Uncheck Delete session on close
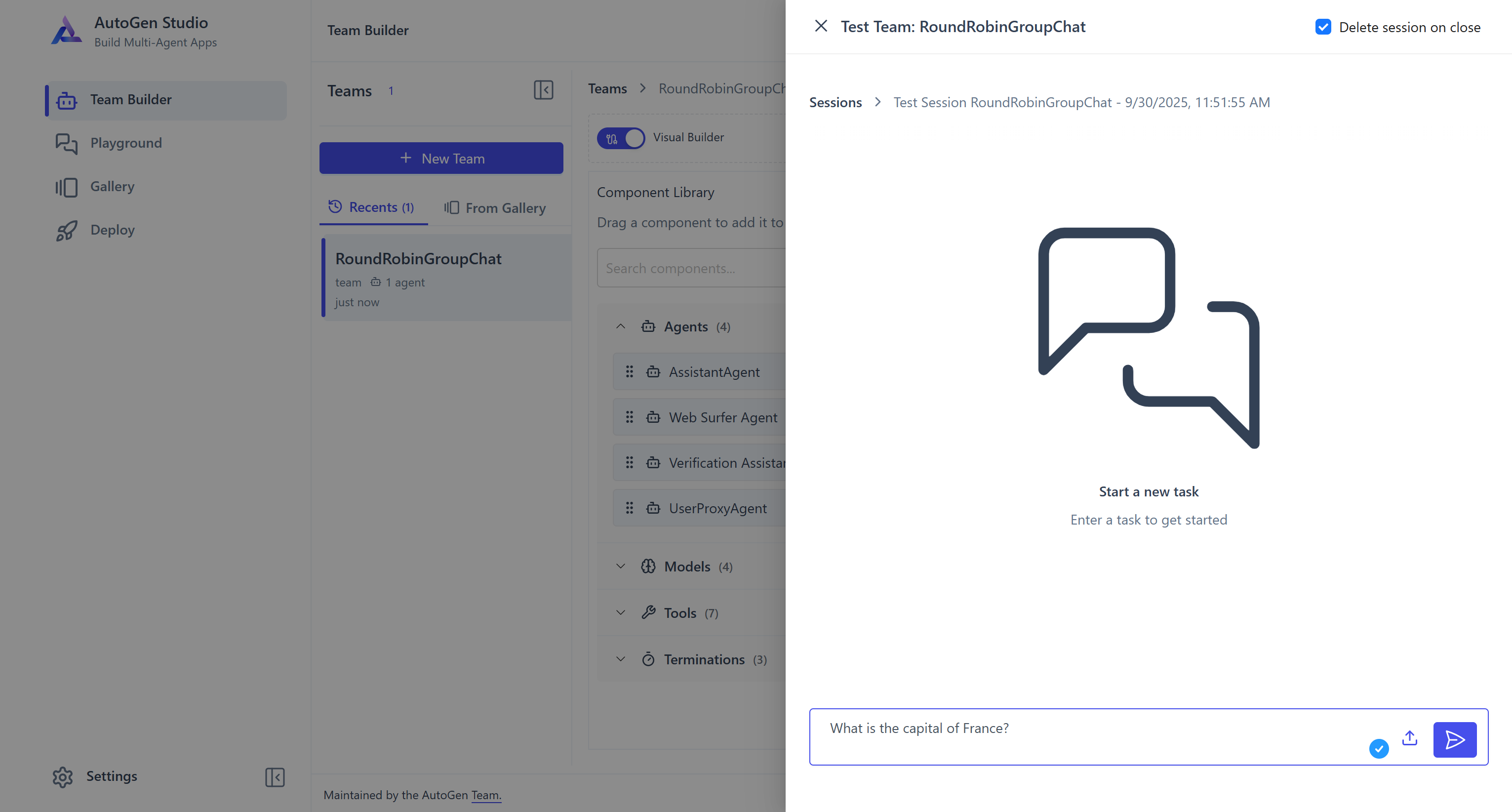 click(x=1323, y=27)
